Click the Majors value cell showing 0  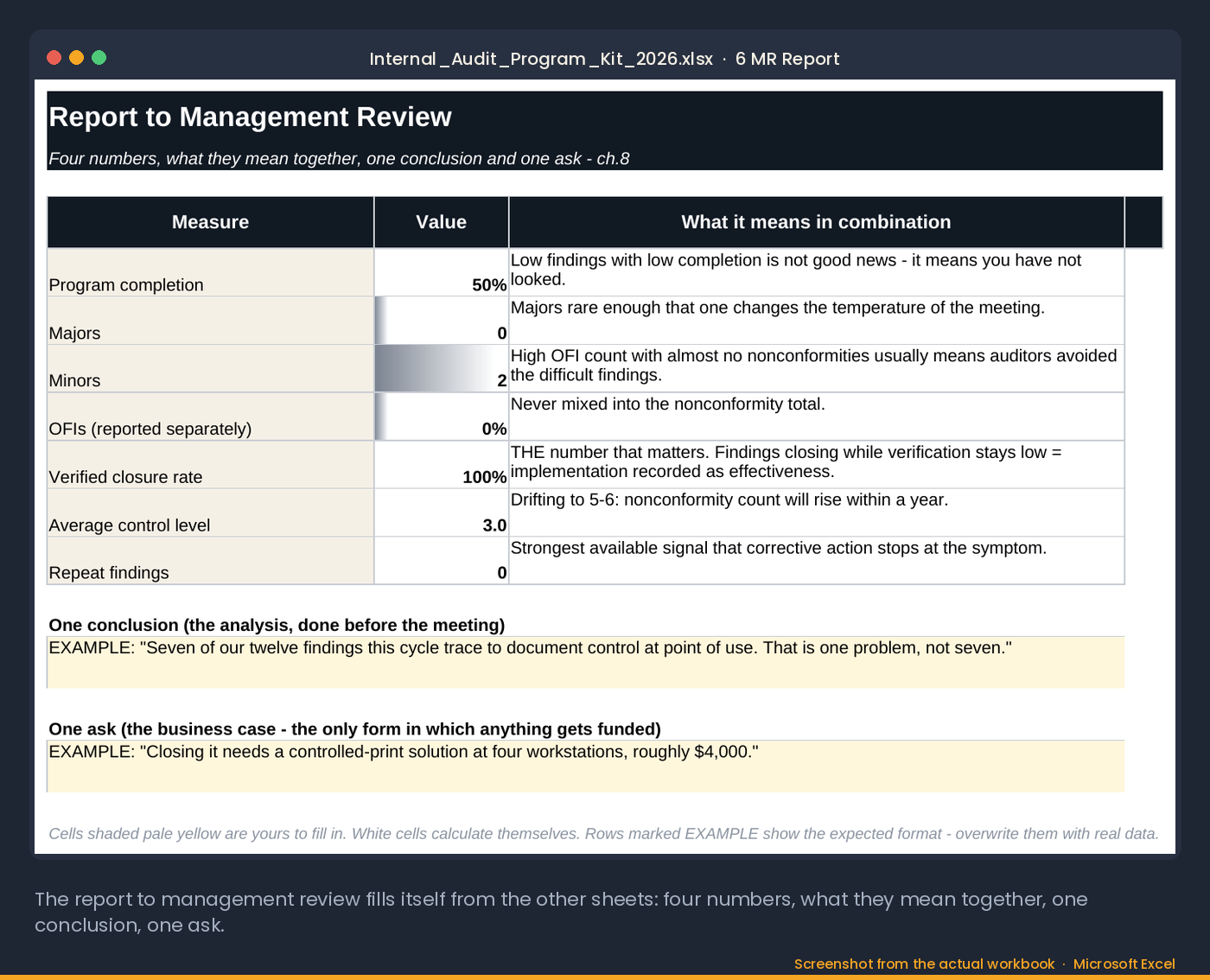[x=441, y=321]
